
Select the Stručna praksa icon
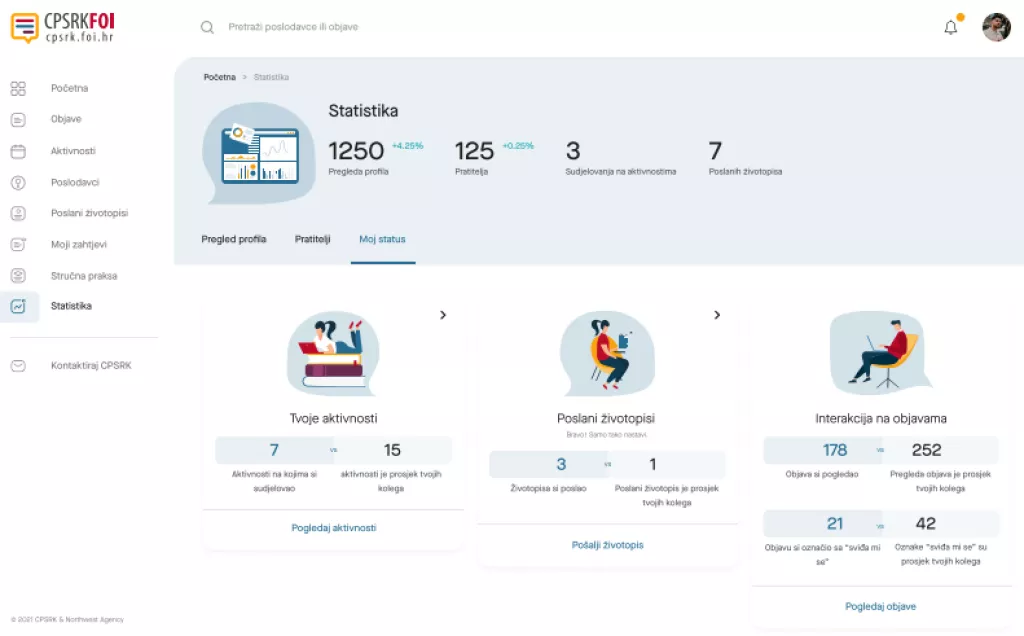click(x=18, y=275)
